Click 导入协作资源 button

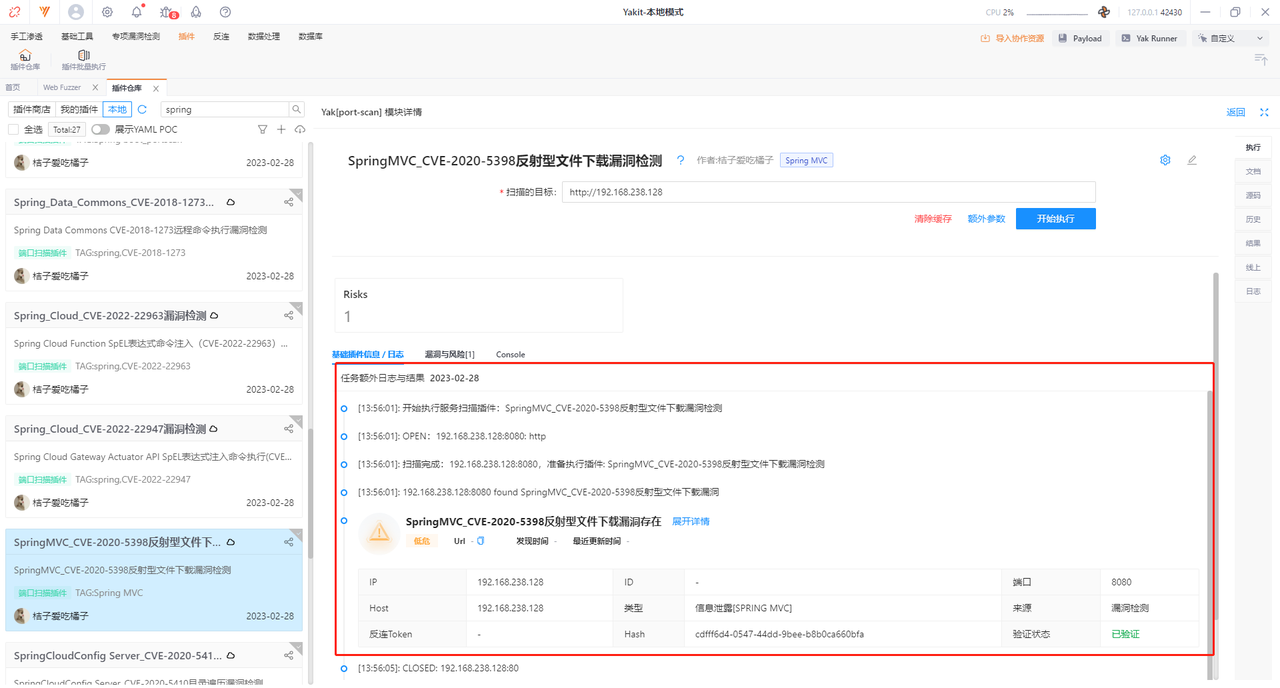click(x=1012, y=38)
